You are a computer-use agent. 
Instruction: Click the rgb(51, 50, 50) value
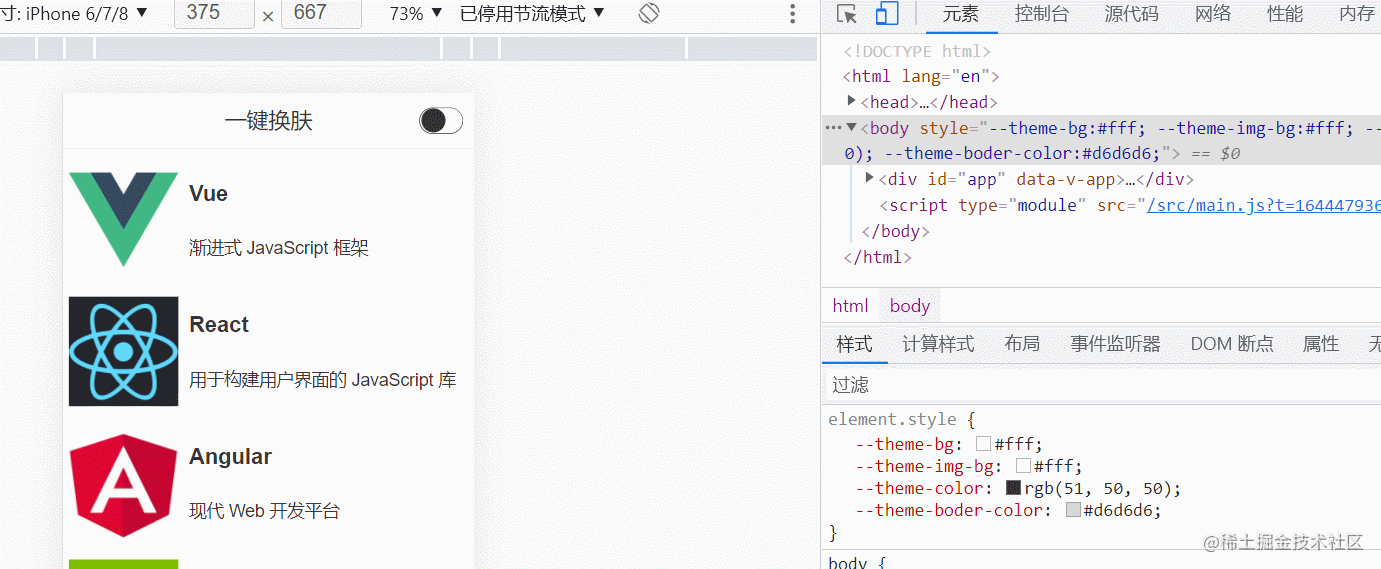click(1099, 488)
